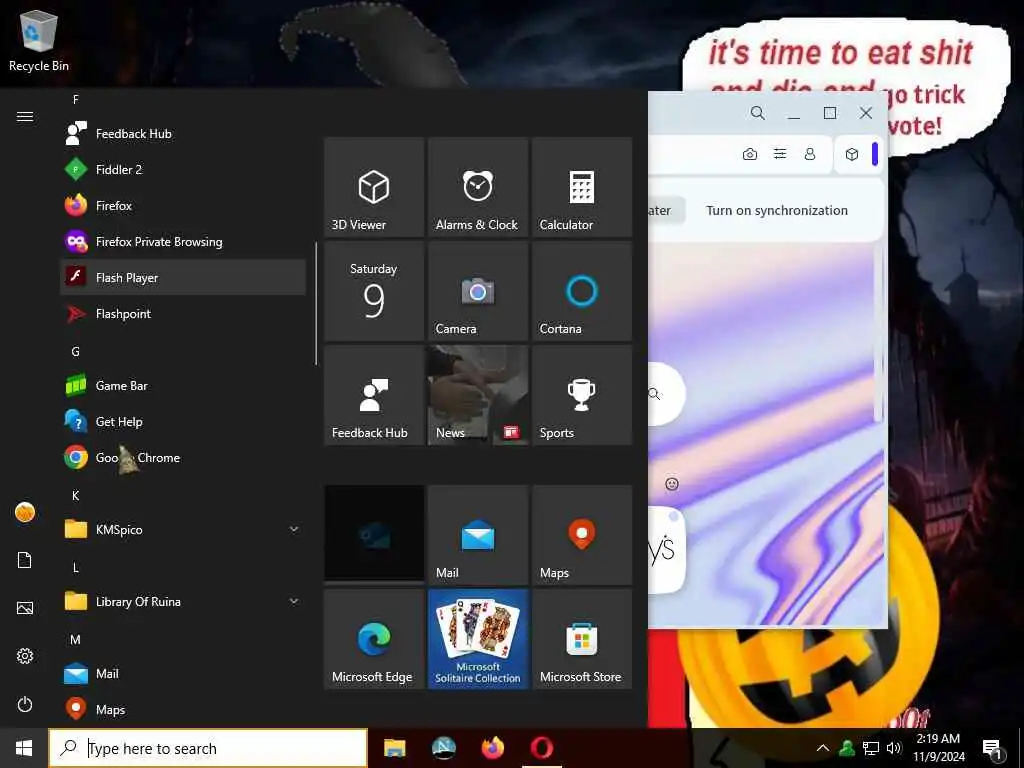
Task: Open Power options in Start menu
Action: tap(25, 705)
